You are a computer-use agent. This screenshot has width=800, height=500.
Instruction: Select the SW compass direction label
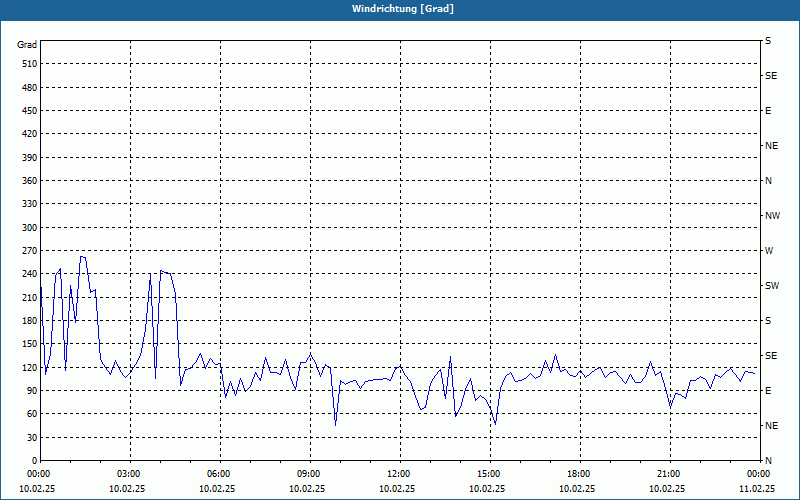[772, 286]
